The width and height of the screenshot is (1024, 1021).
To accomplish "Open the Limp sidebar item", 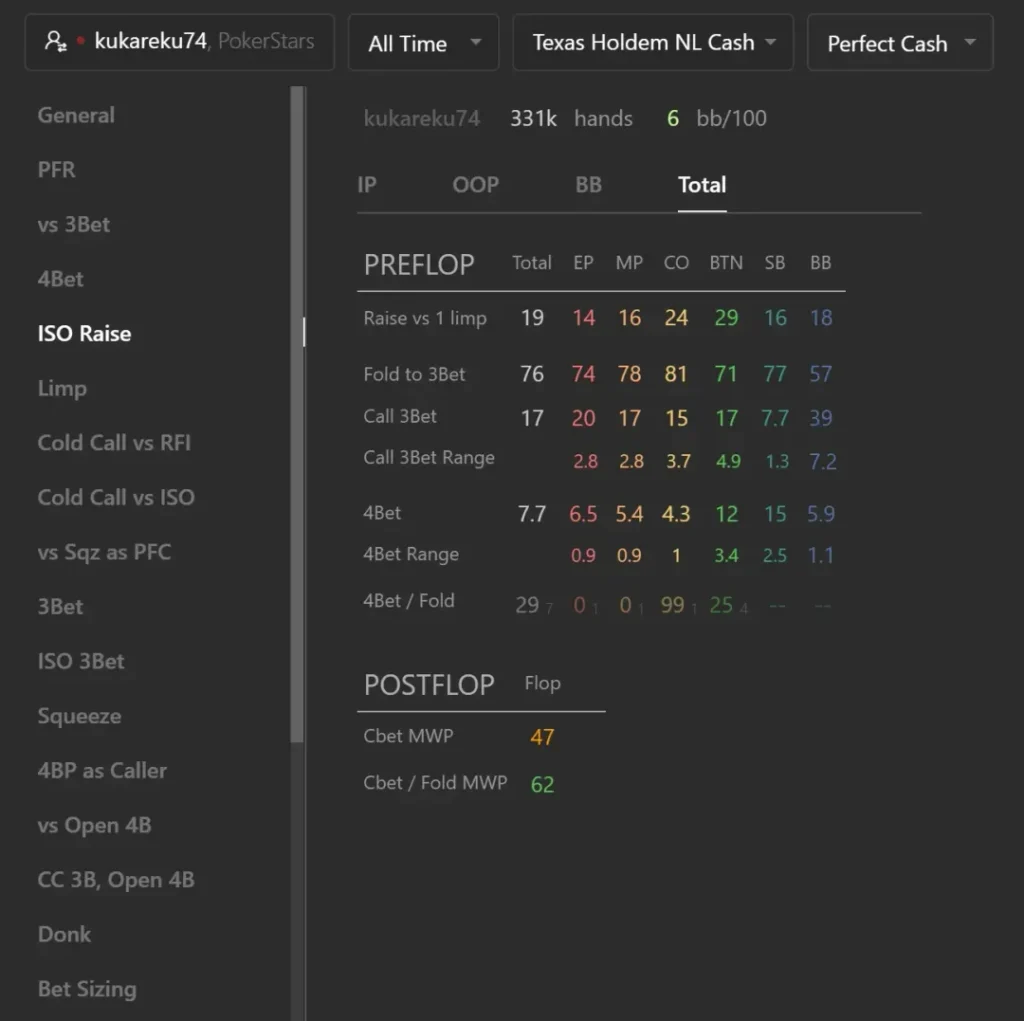I will point(62,389).
